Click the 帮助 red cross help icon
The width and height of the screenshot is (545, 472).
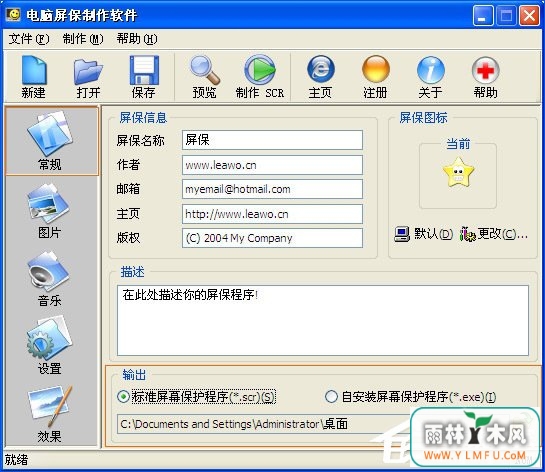(486, 77)
